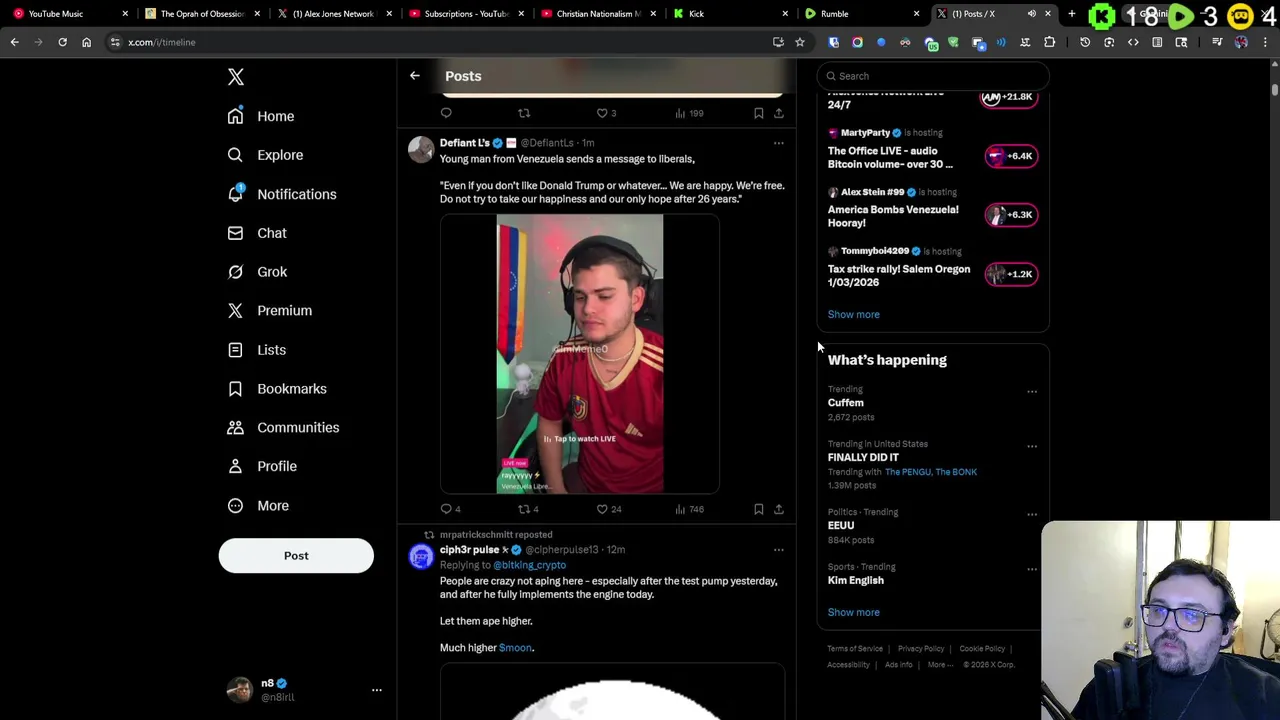The width and height of the screenshot is (1280, 720).
Task: Like the top post with 3 likes
Action: (x=602, y=113)
